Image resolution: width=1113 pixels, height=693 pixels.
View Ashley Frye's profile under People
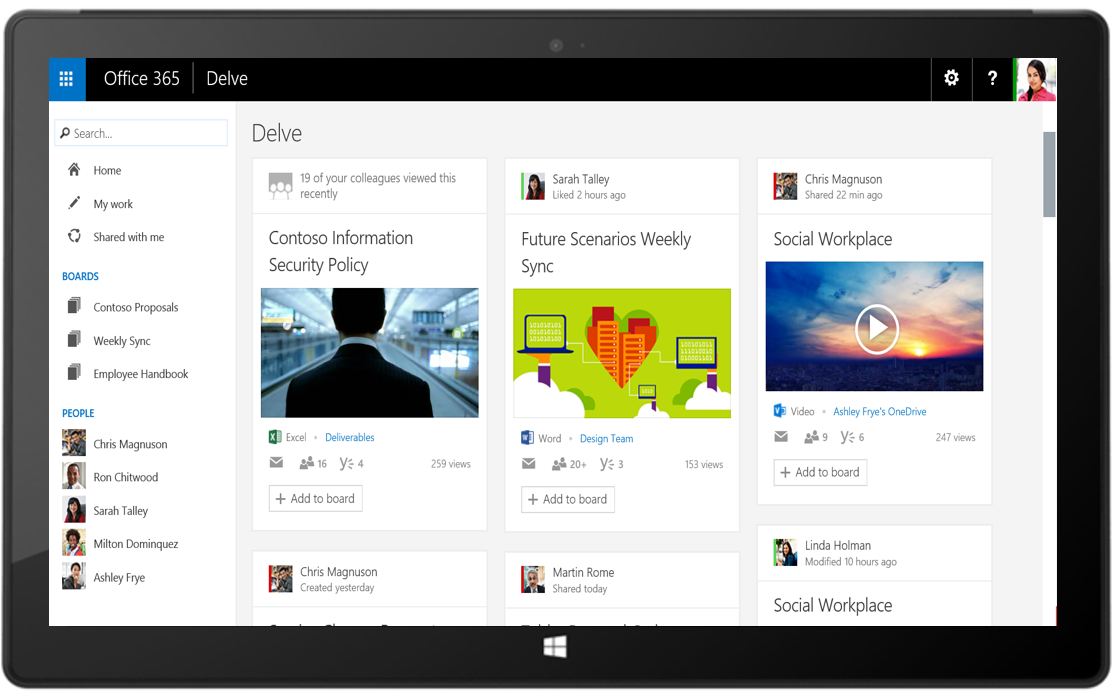(120, 577)
